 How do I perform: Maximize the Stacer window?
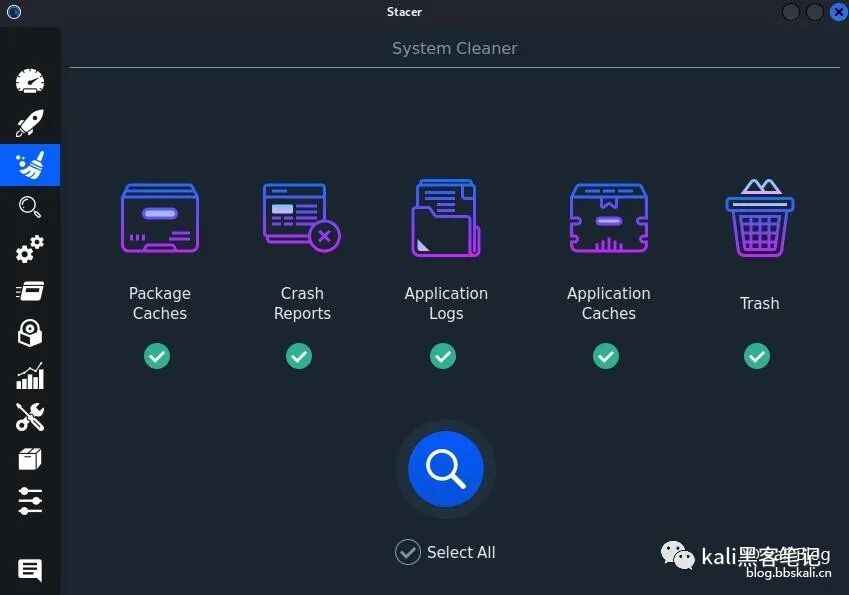pos(815,12)
